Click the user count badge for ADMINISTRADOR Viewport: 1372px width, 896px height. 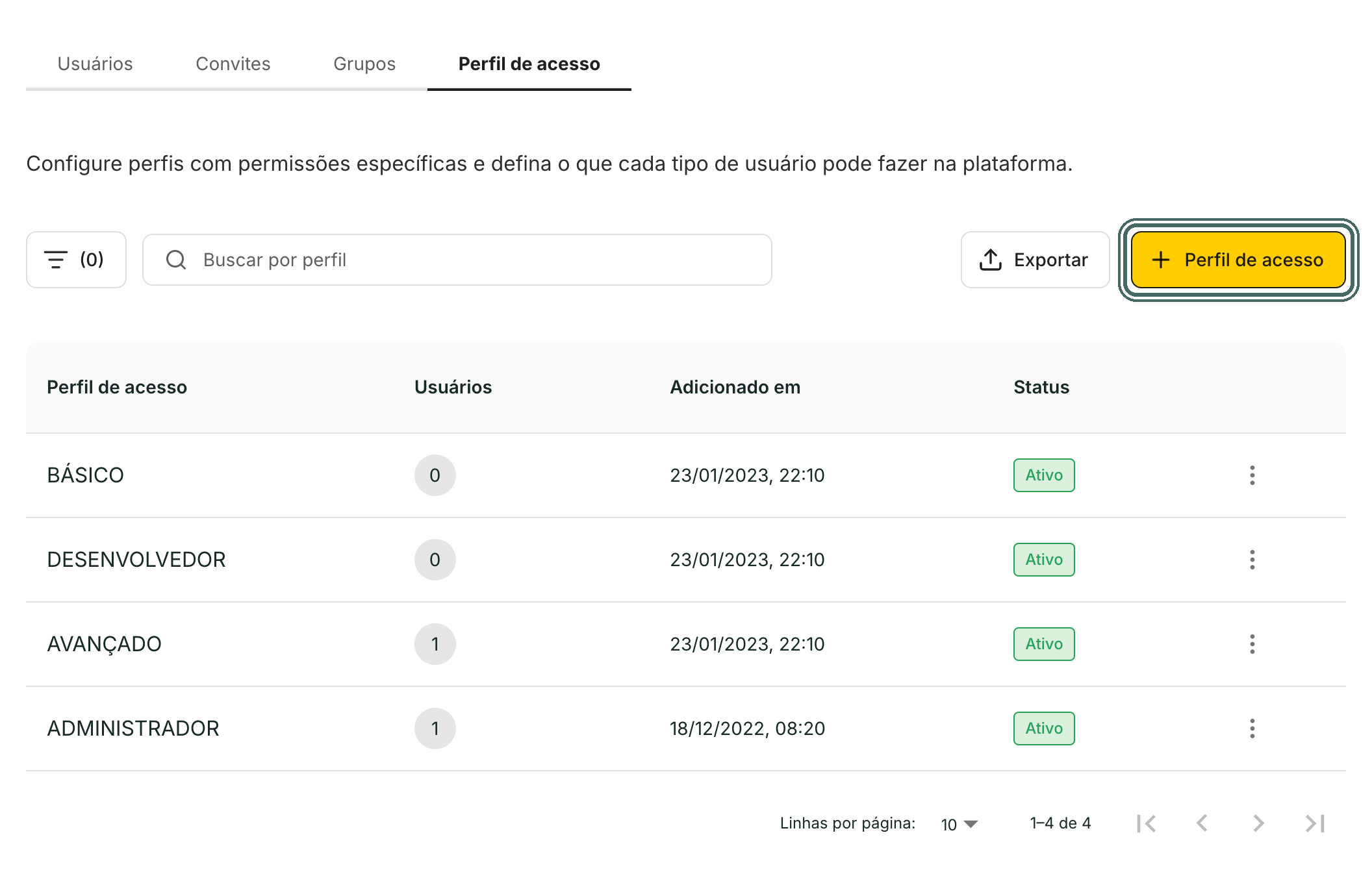click(x=435, y=728)
